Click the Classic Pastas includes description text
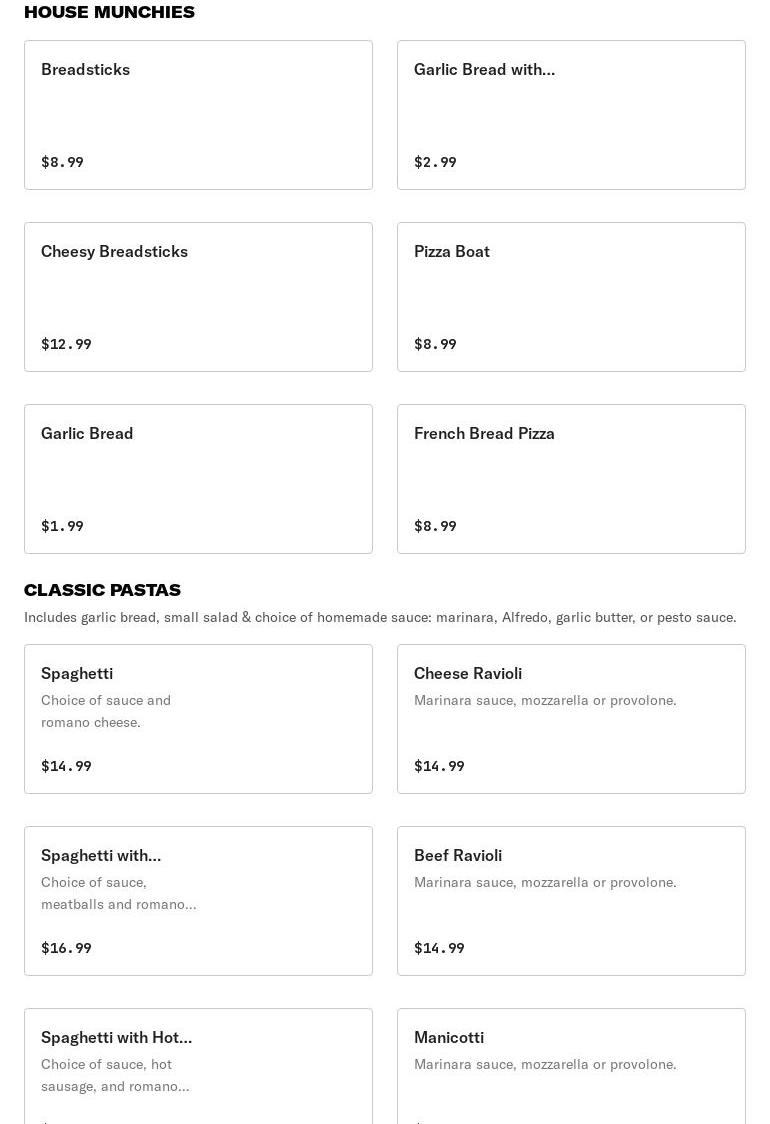 coord(380,617)
